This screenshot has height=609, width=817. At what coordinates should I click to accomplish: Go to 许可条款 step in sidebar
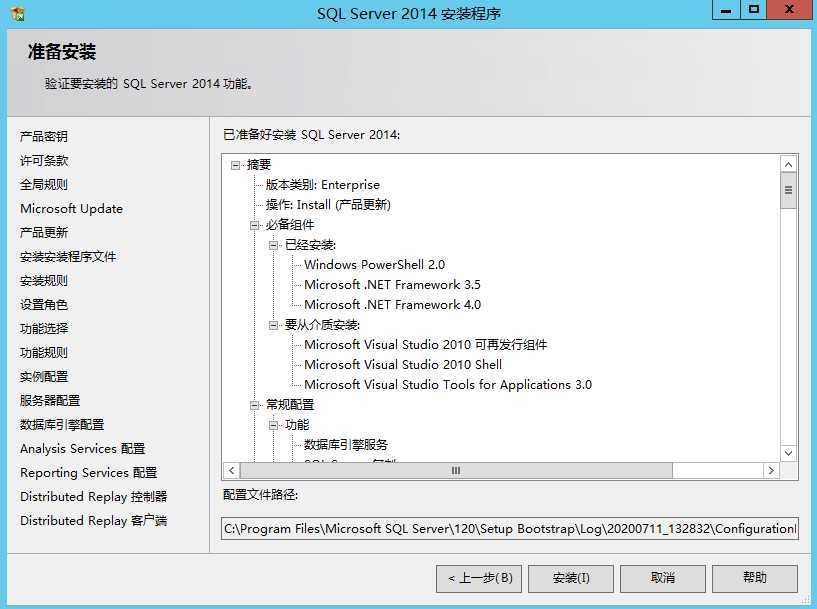click(x=44, y=160)
